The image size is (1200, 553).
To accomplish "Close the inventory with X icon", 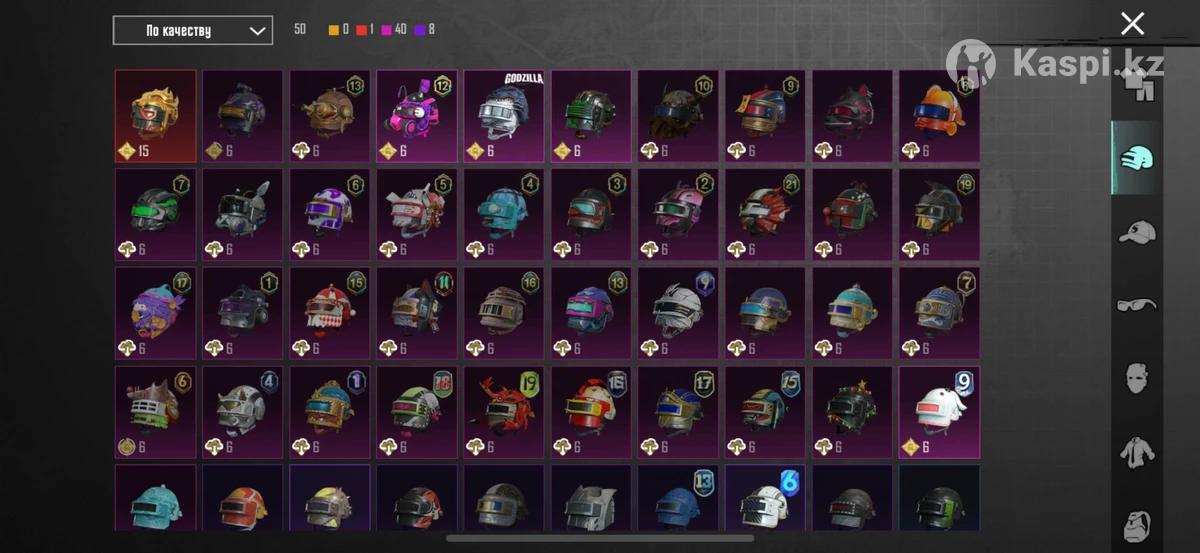I will pyautogui.click(x=1132, y=24).
